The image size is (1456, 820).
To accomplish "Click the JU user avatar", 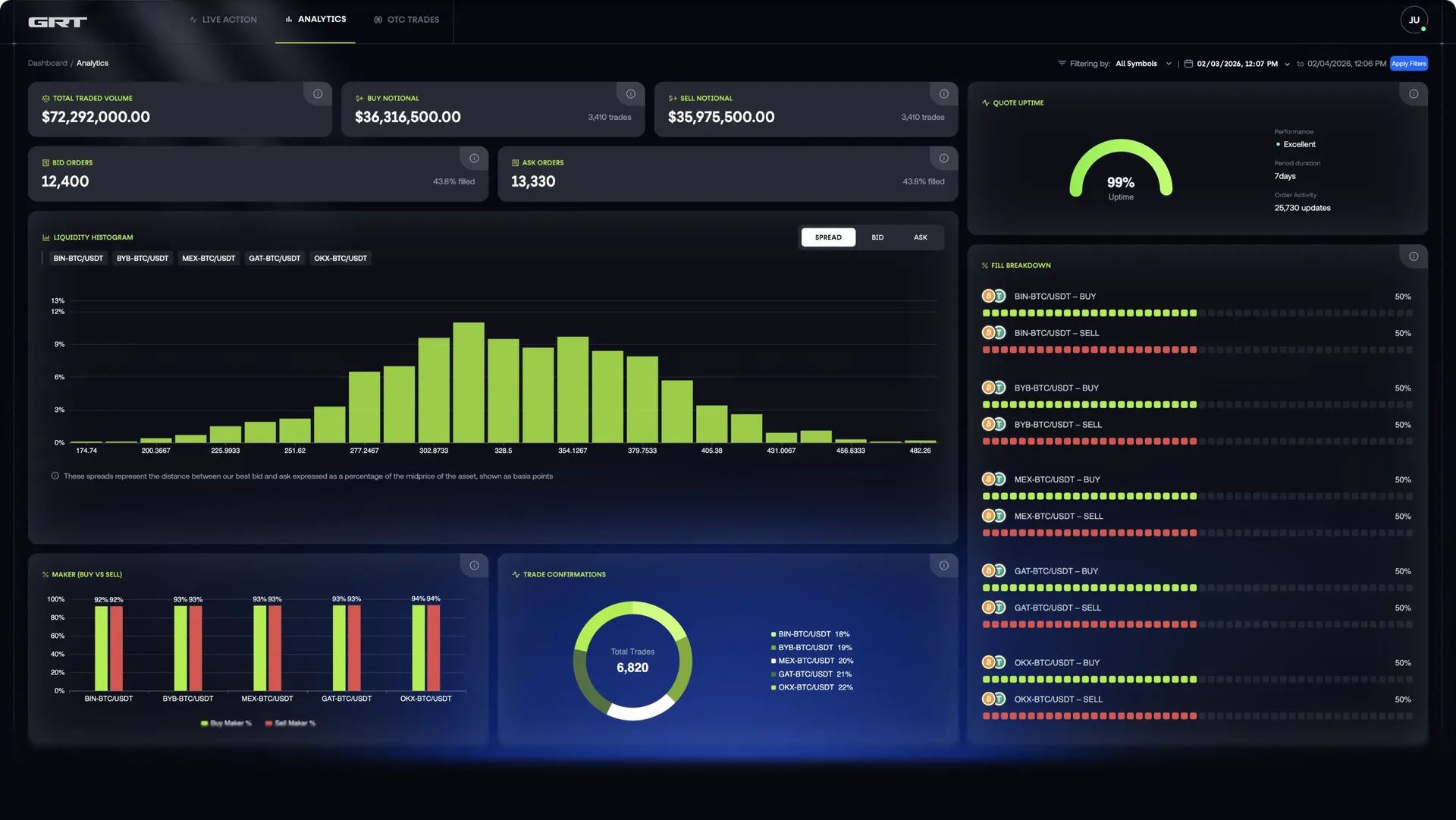I will pos(1414,20).
